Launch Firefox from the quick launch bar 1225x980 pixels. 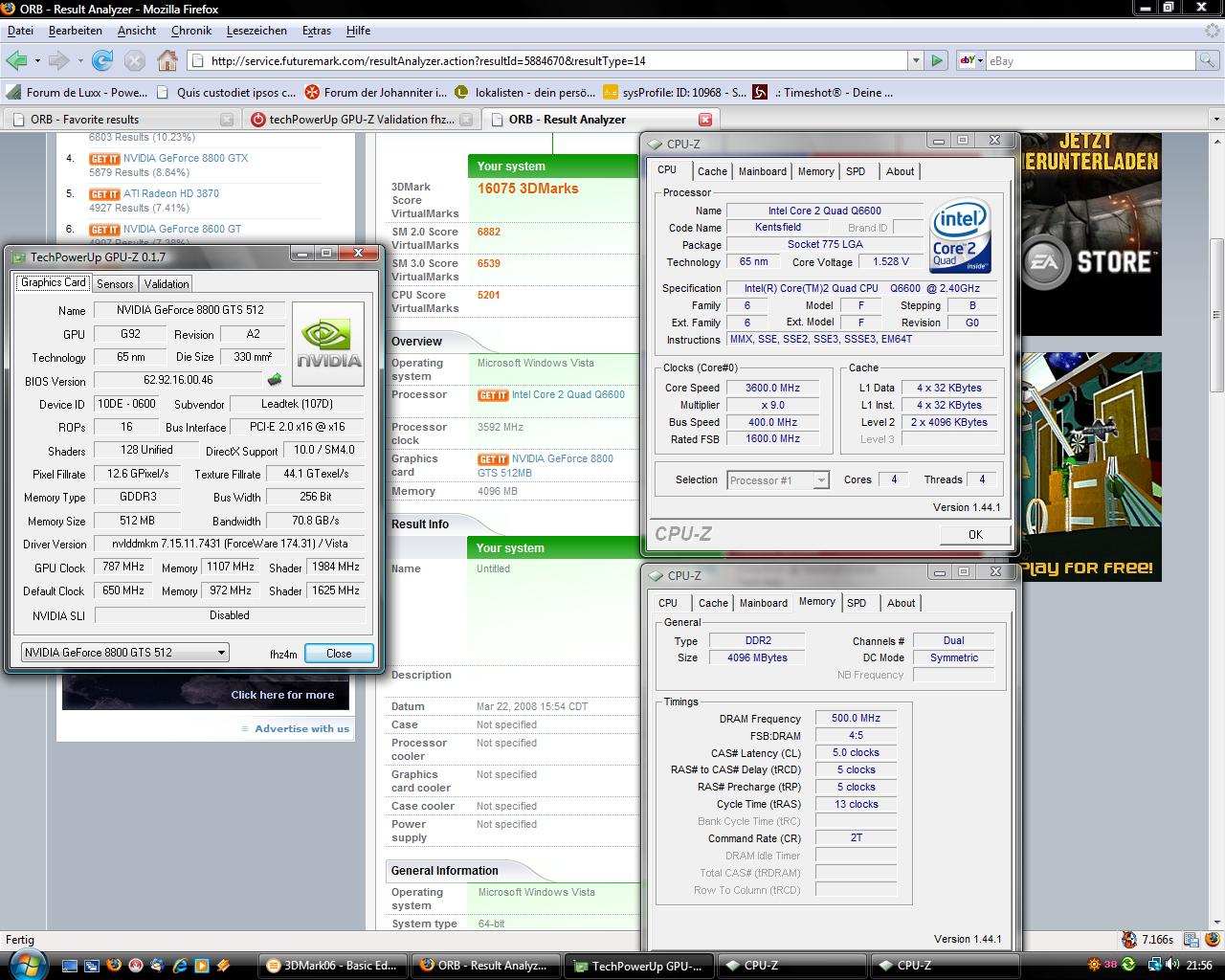[x=115, y=965]
